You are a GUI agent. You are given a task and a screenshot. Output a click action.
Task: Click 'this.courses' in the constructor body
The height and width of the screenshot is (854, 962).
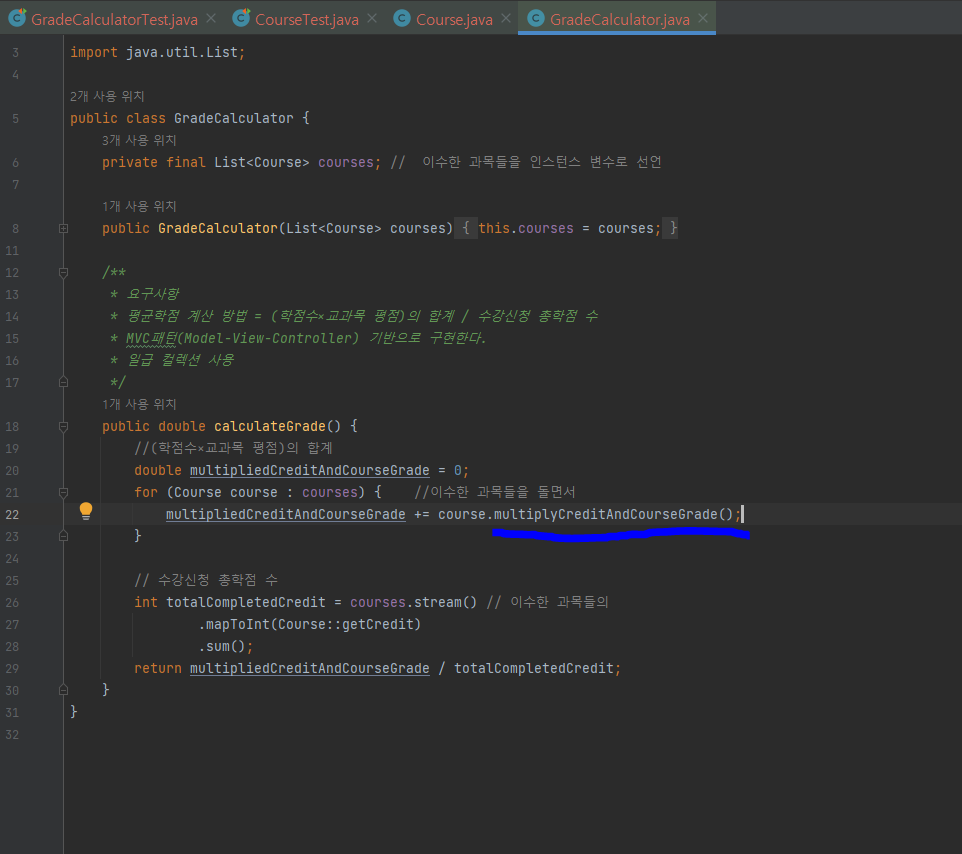(526, 228)
